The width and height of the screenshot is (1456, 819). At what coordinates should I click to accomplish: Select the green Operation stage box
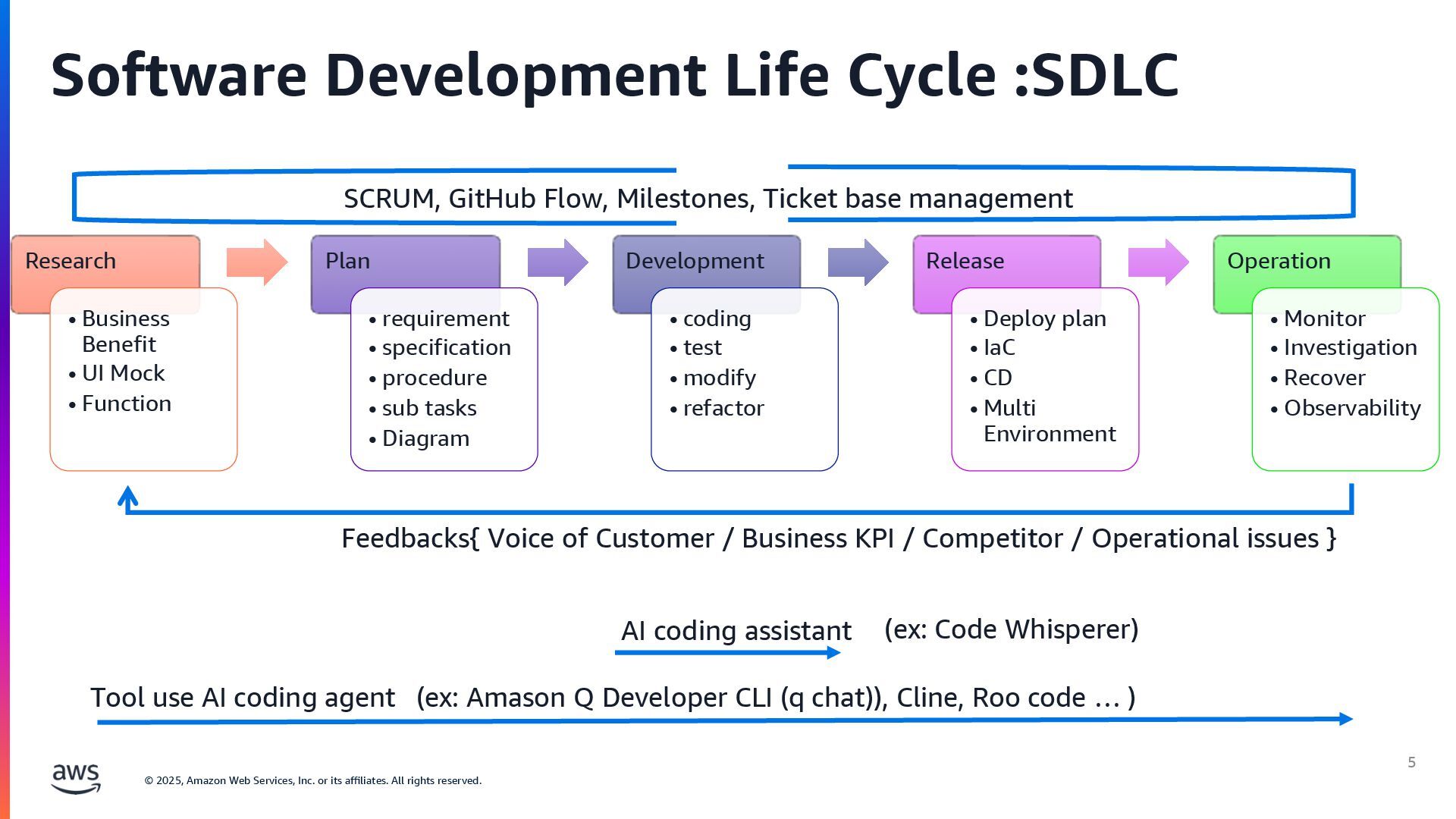click(1306, 261)
